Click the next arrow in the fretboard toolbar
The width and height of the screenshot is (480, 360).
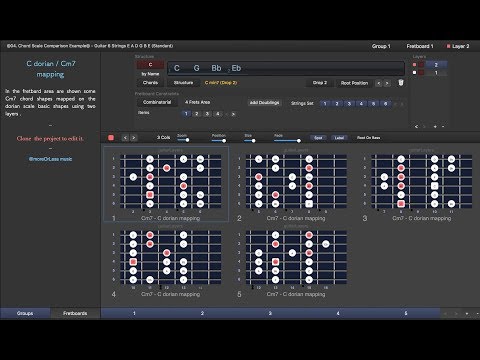[x=134, y=138]
